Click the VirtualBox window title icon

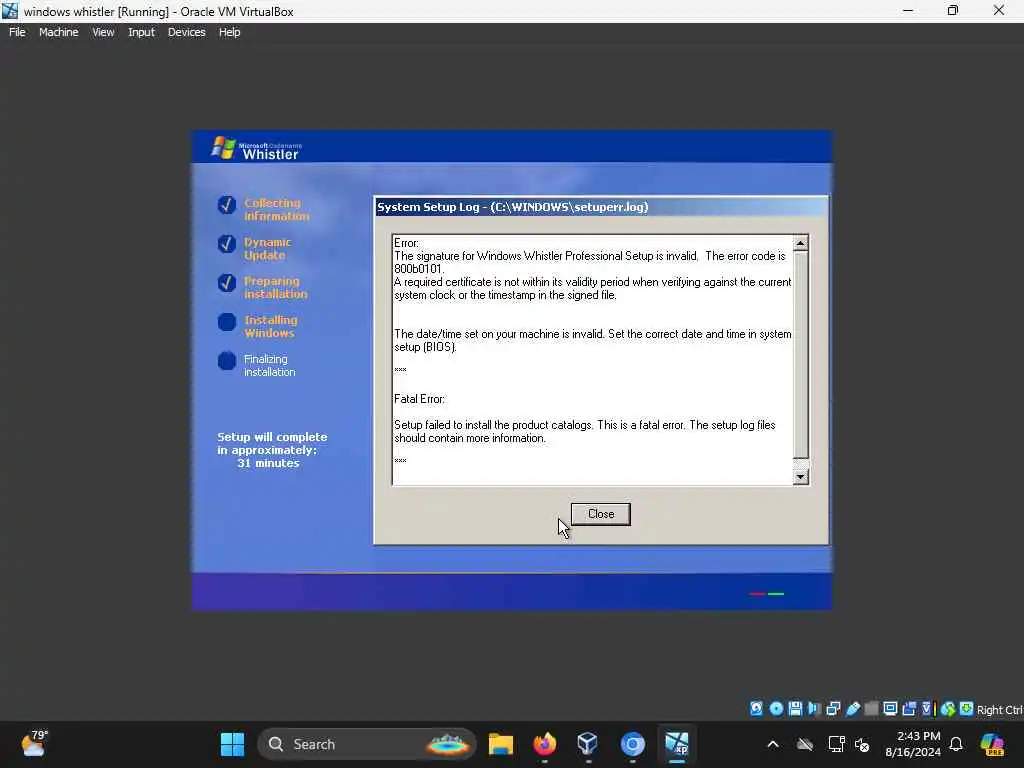pos(10,11)
